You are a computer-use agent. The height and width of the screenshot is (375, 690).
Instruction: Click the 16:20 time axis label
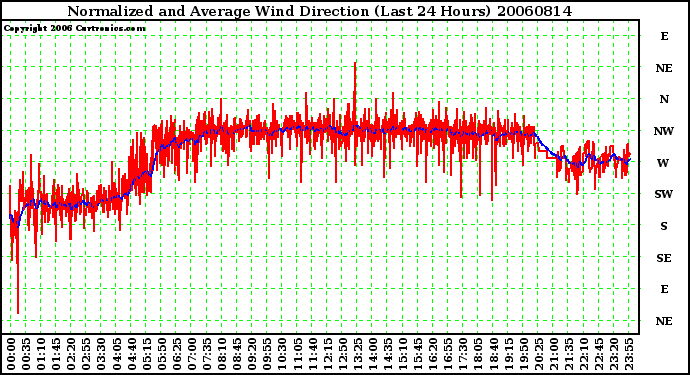433,354
